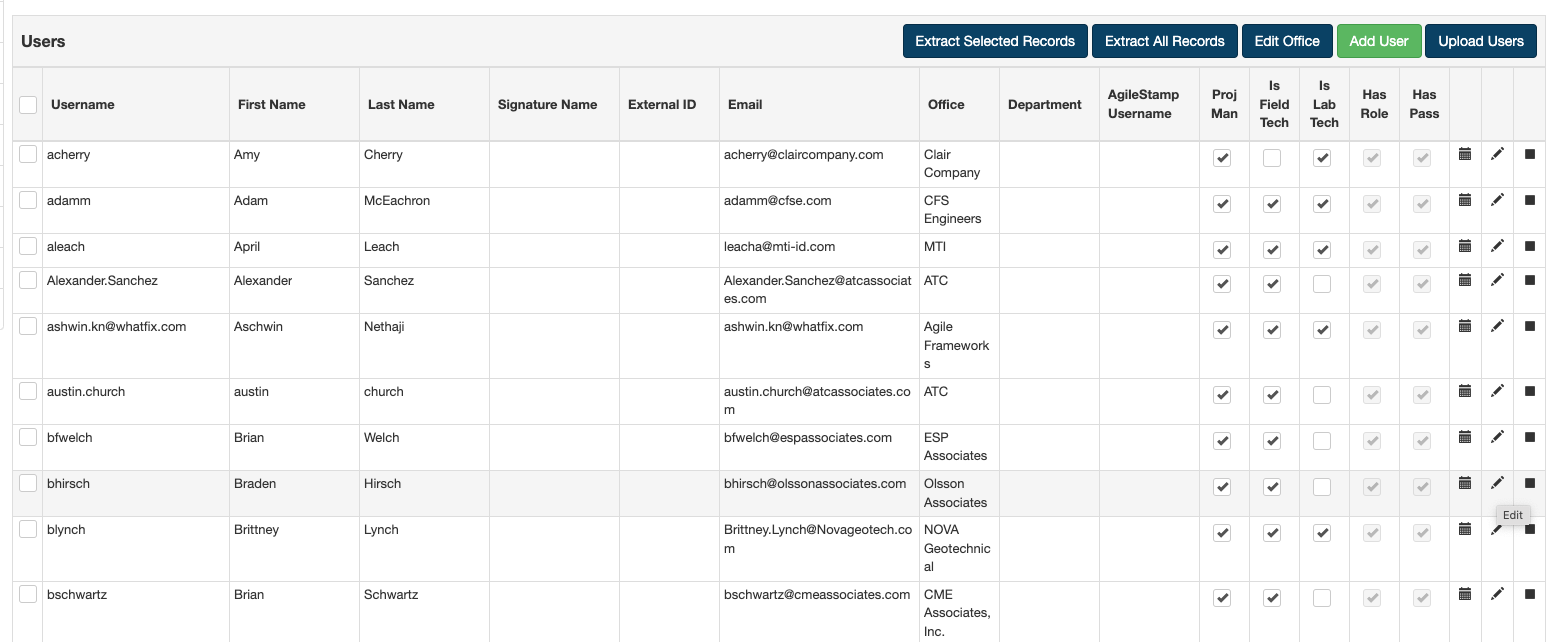The height and width of the screenshot is (642, 1550).
Task: Click the calendar icon for bschwartz
Action: coord(1465,594)
